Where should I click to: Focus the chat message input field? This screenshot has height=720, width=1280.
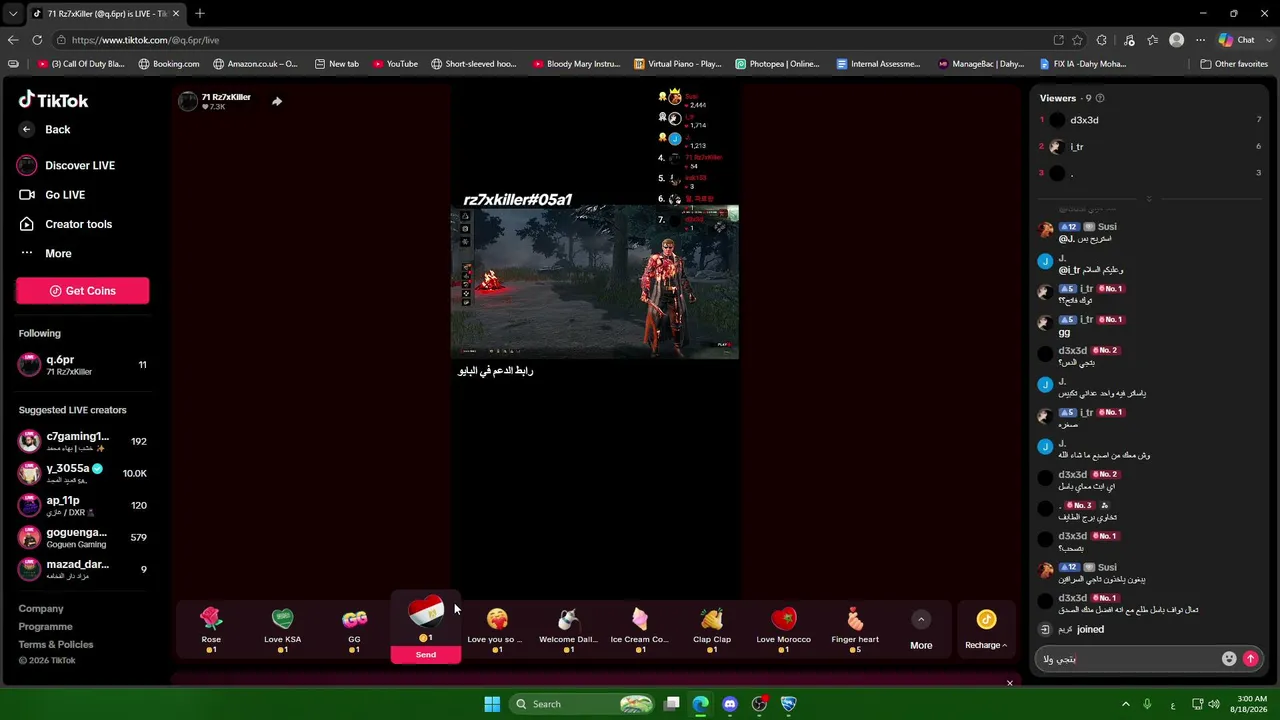pos(1126,659)
